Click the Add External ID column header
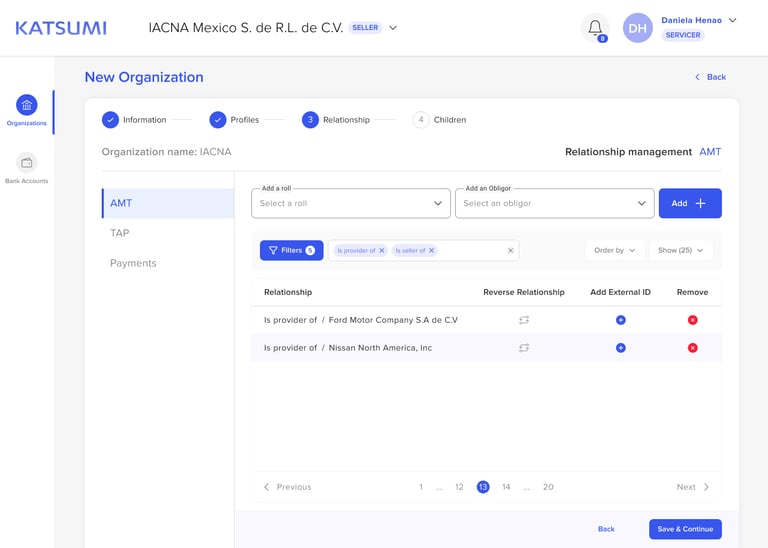 tap(620, 292)
